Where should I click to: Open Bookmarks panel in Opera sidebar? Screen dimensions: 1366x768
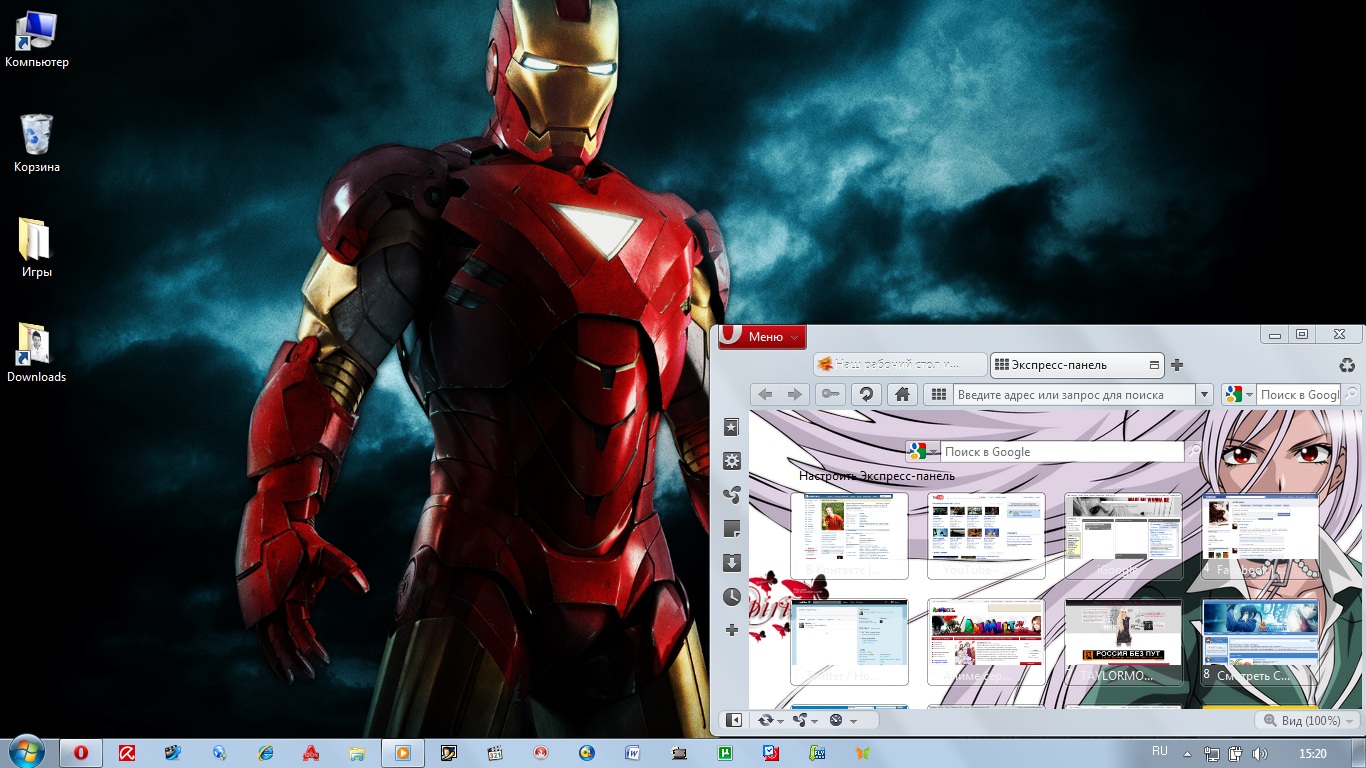point(732,427)
